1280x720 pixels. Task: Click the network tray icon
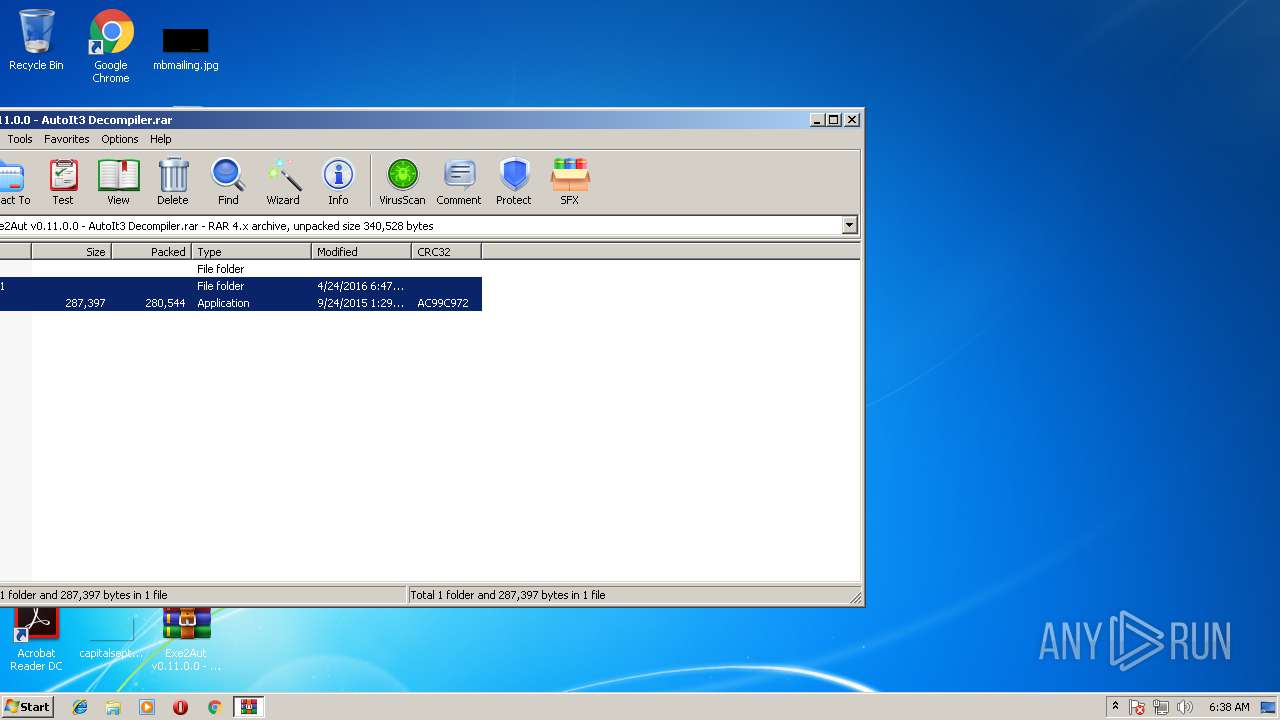(1161, 707)
